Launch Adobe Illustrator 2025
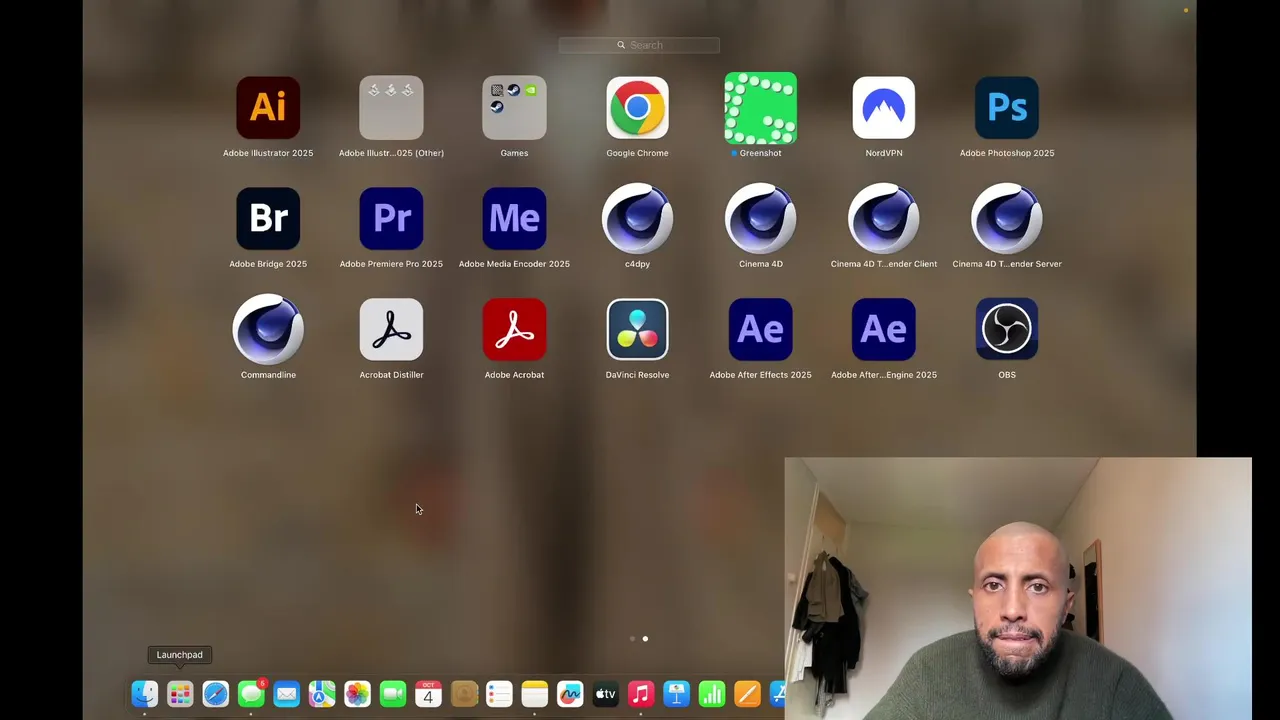Screen dimensions: 1280x720 click(x=268, y=107)
